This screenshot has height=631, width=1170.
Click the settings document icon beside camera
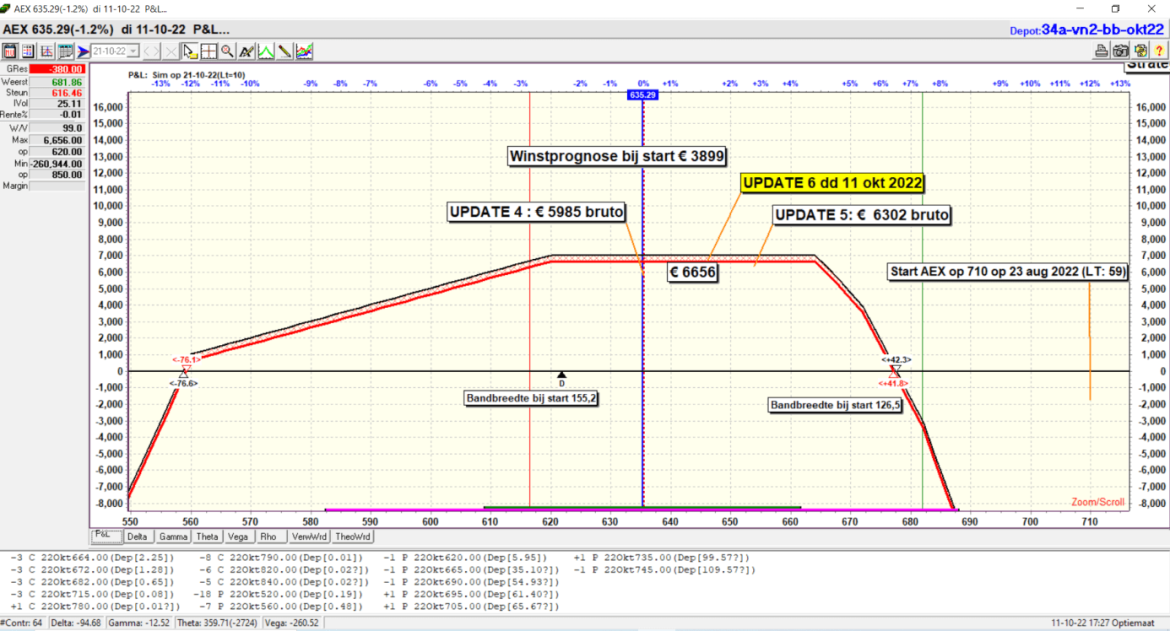point(1140,51)
